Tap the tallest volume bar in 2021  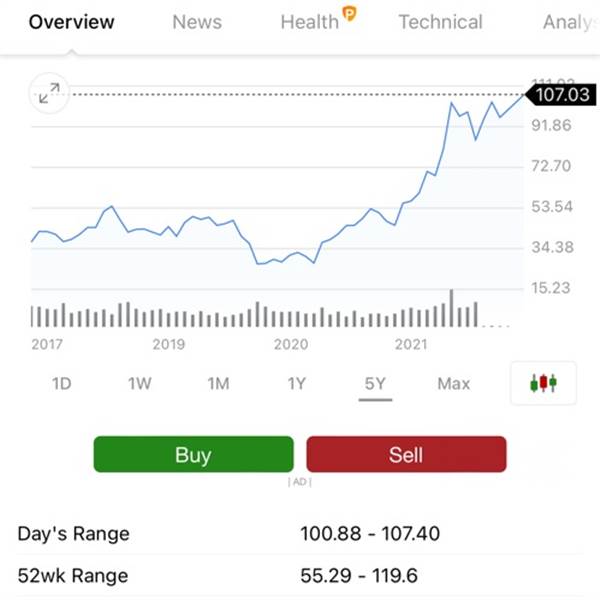[x=452, y=308]
